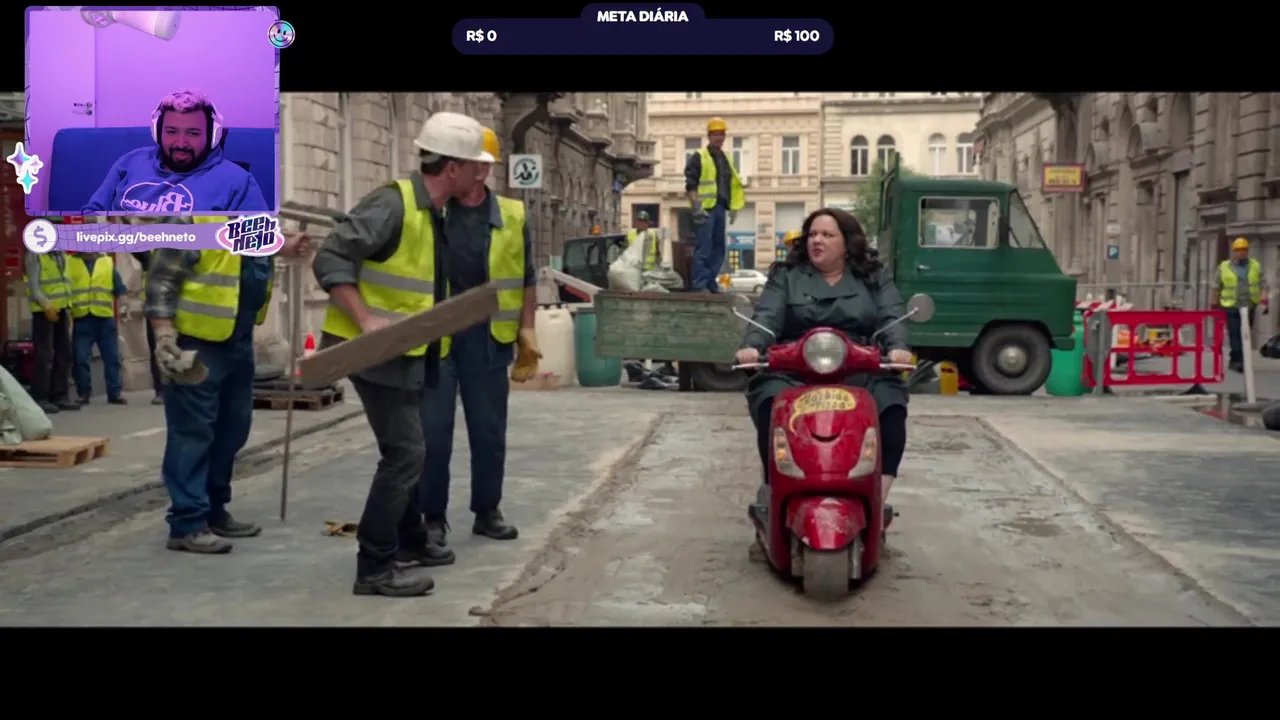1280x720 pixels.
Task: Click the daily goal progress bar
Action: pyautogui.click(x=642, y=36)
